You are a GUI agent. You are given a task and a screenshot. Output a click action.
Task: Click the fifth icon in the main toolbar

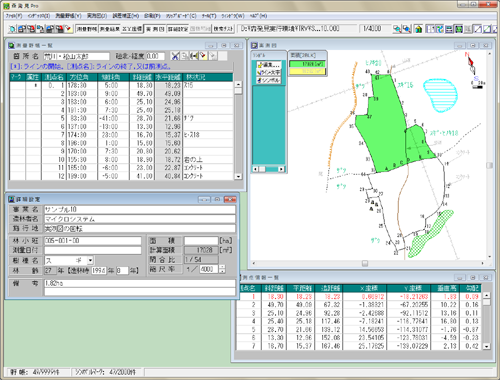click(x=50, y=29)
